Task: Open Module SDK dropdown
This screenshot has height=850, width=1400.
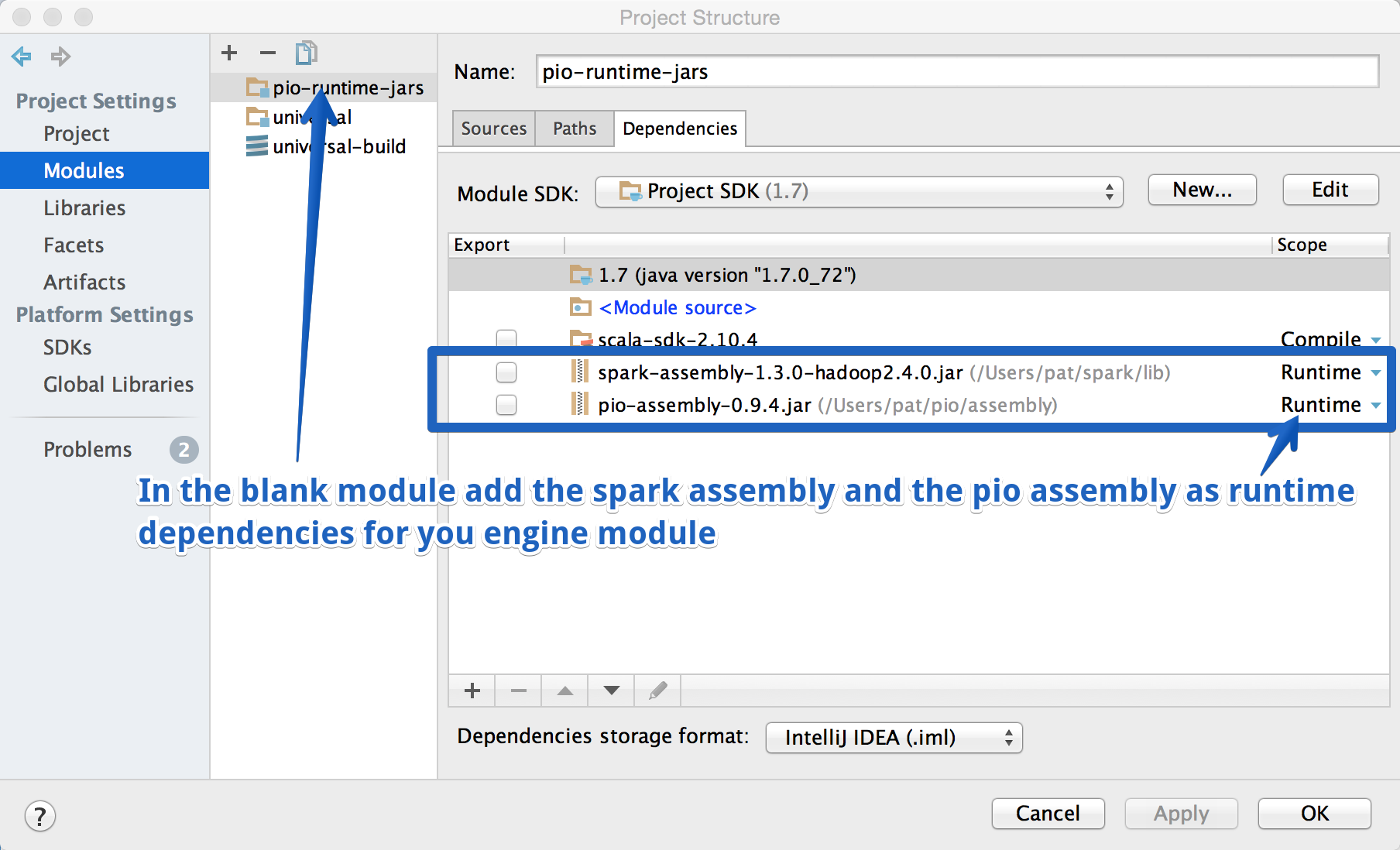Action: [859, 191]
